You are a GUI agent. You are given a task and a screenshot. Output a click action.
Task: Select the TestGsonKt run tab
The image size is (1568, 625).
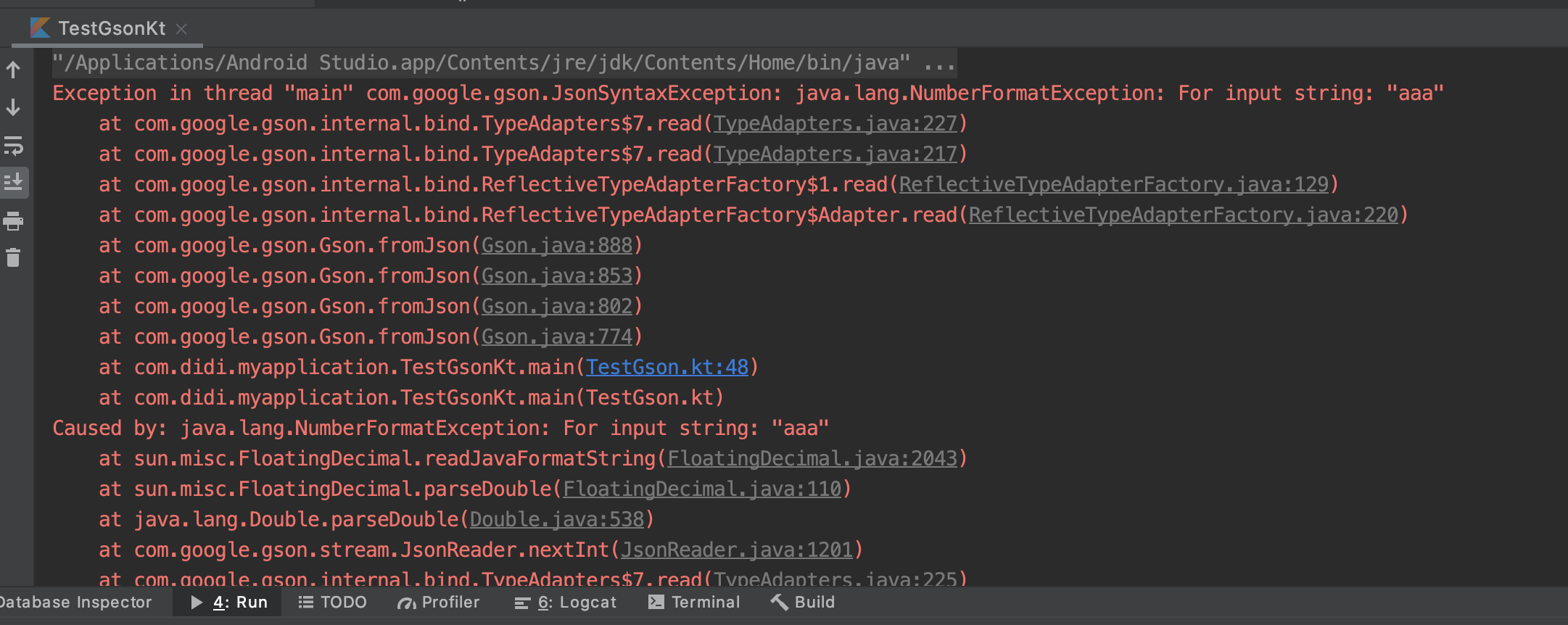click(107, 28)
